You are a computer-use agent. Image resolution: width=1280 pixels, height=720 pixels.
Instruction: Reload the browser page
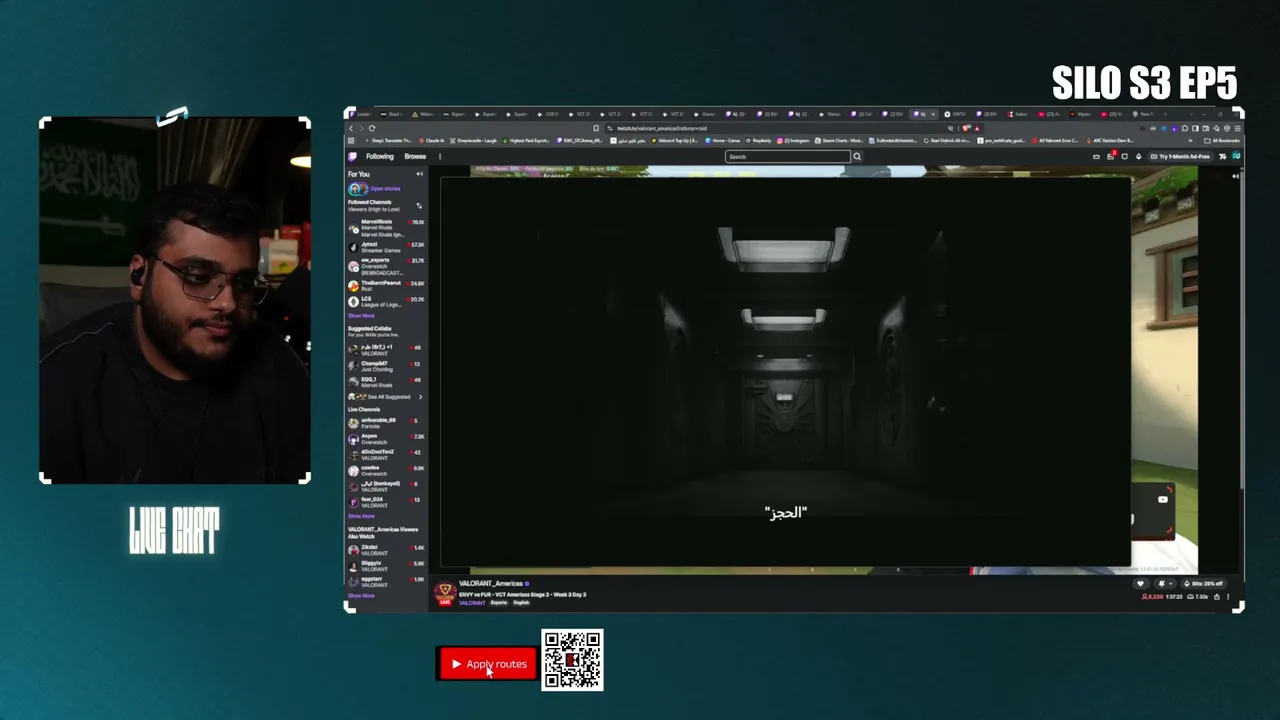click(372, 128)
